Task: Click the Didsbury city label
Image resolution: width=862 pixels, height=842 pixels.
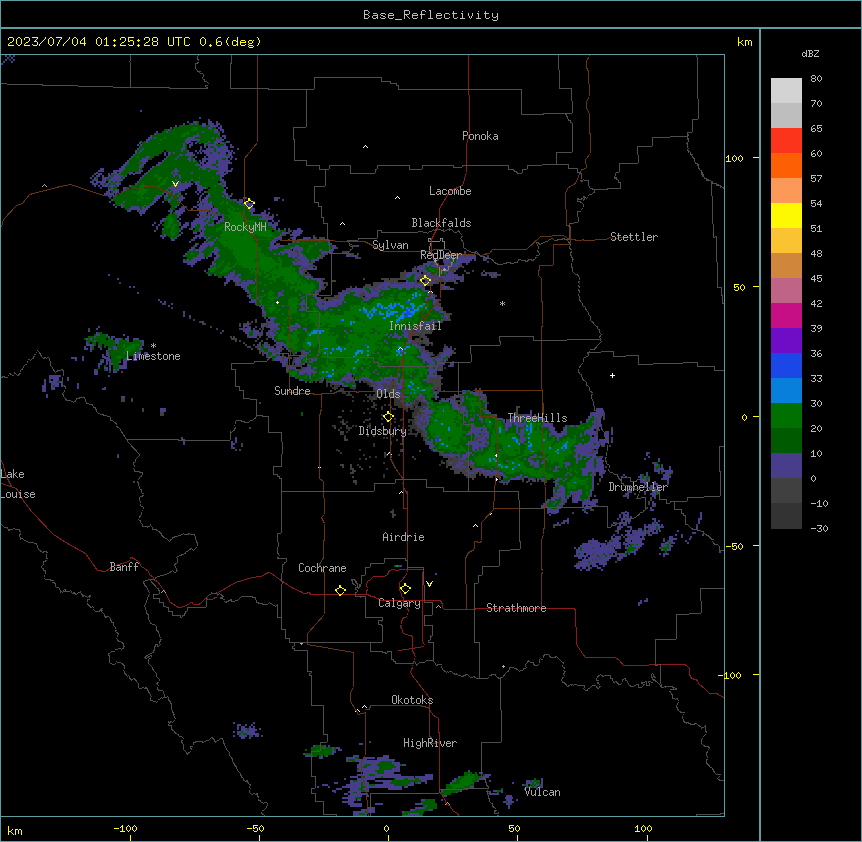Action: [x=383, y=431]
